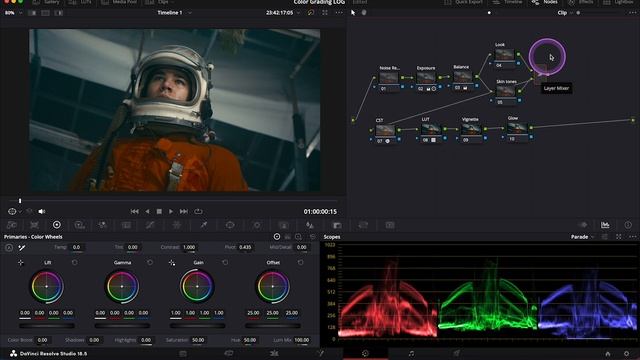This screenshot has height=360, width=640.
Task: Toggle bypass color grades in viewer
Action: 311,13
